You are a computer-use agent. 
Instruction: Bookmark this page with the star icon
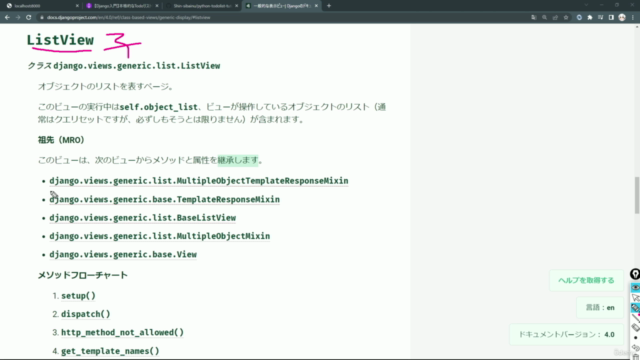(x=566, y=18)
